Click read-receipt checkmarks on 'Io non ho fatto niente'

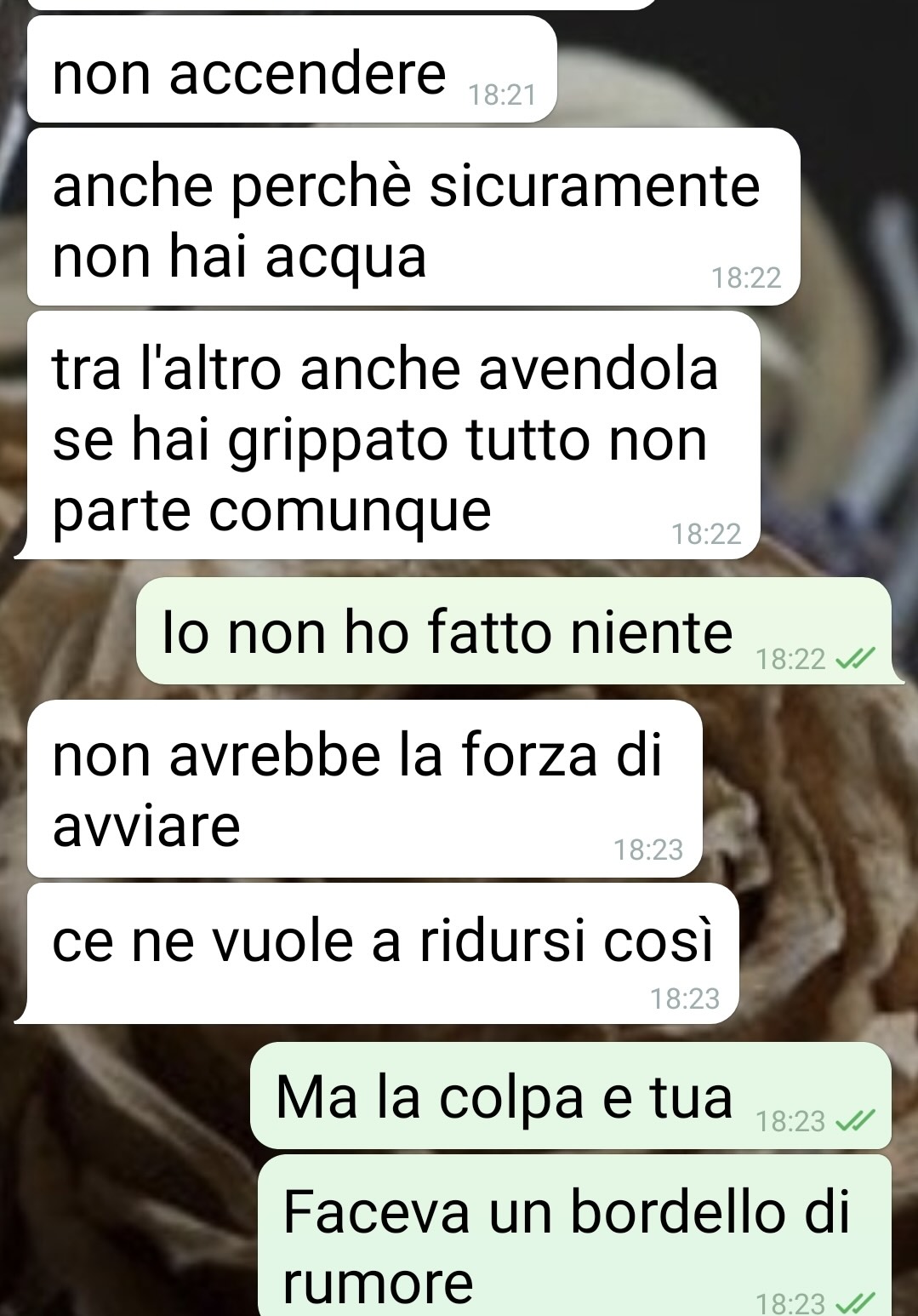pyautogui.click(x=855, y=659)
